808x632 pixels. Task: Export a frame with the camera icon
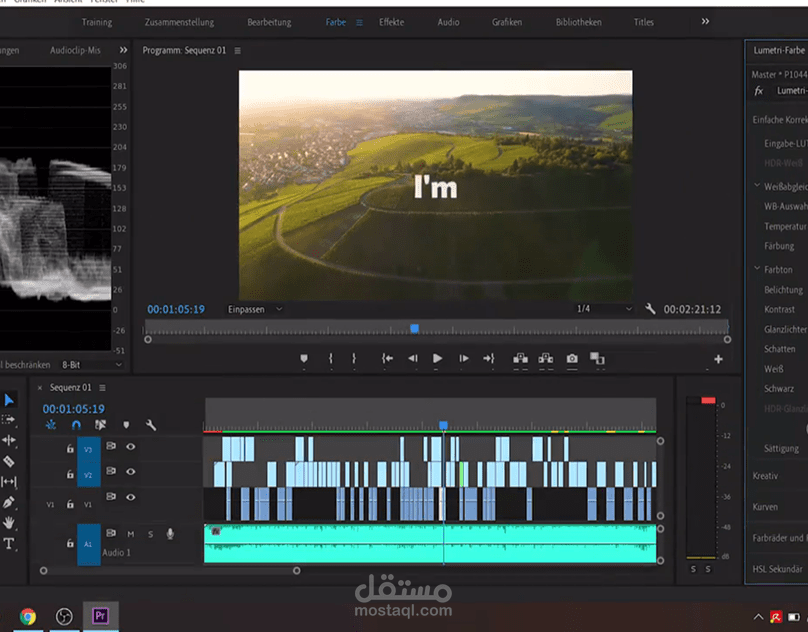click(572, 358)
